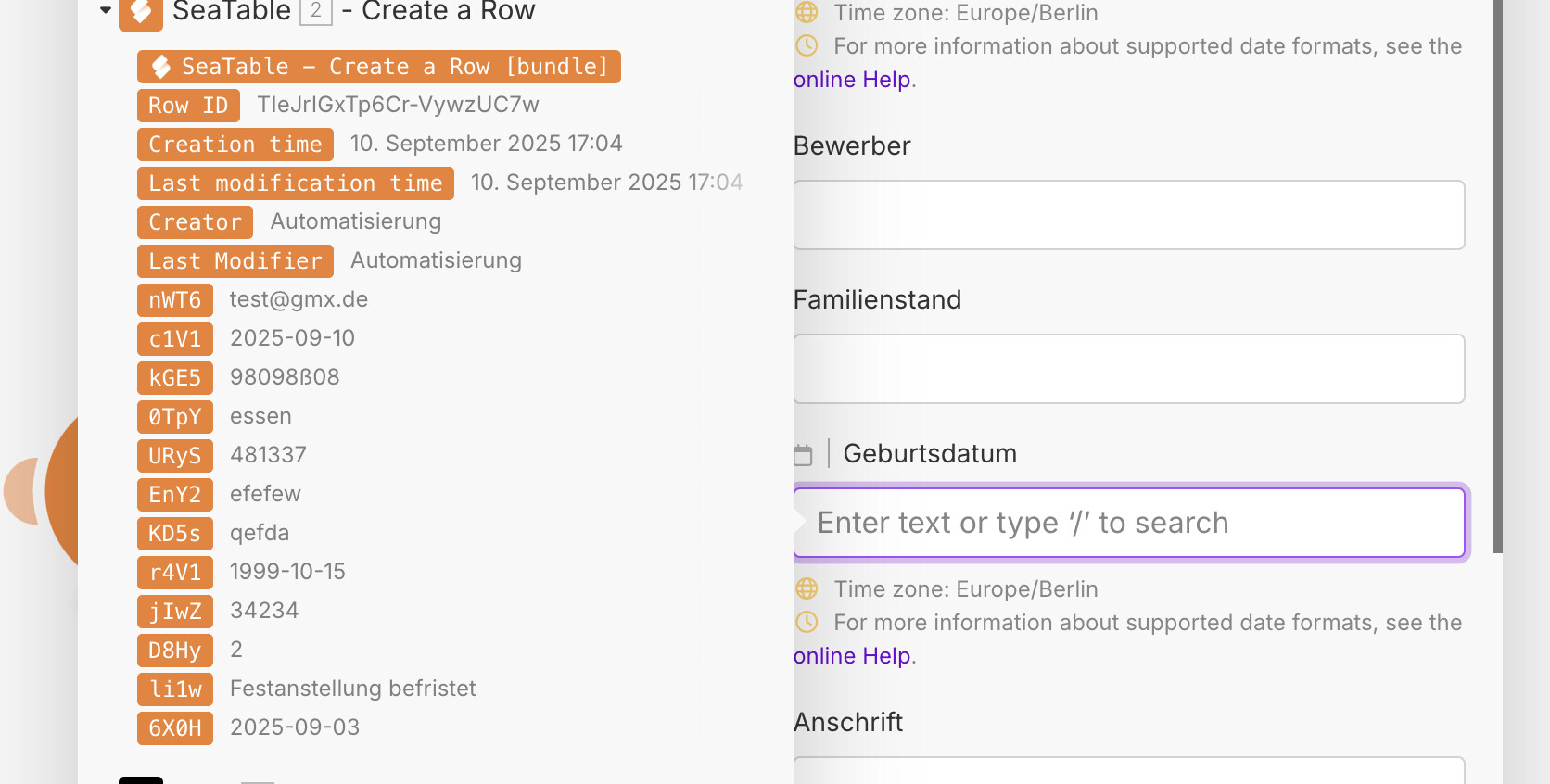Focus the Bewerber input field
The image size is (1550, 784).
click(1128, 215)
